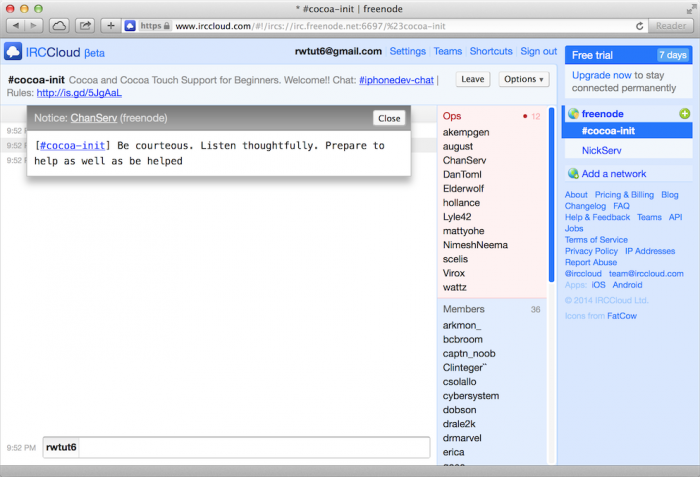Open the #iphonedev-chat link in topic
Image resolution: width=700 pixels, height=477 pixels.
[x=396, y=80]
